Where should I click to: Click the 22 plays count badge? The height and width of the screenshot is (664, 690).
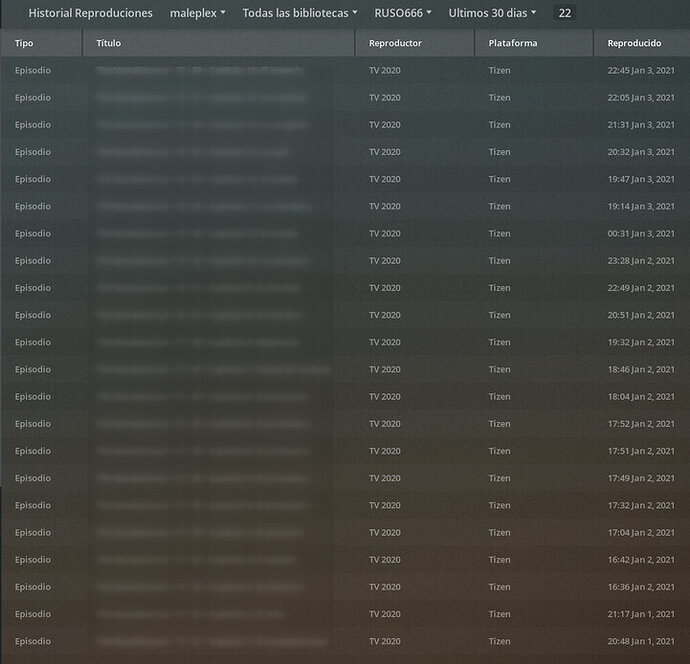click(565, 13)
